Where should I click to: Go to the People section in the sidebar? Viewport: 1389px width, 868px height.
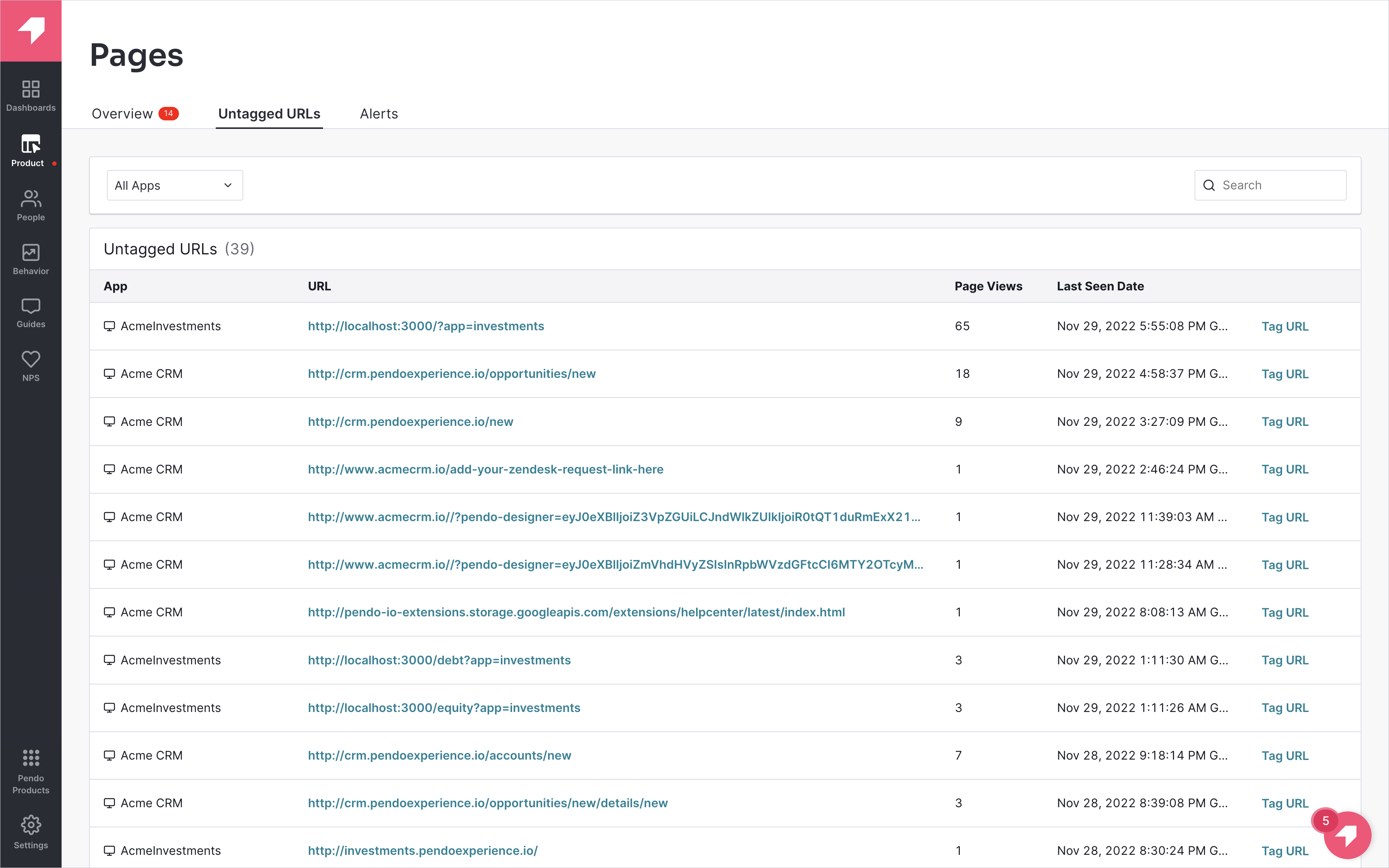(31, 206)
